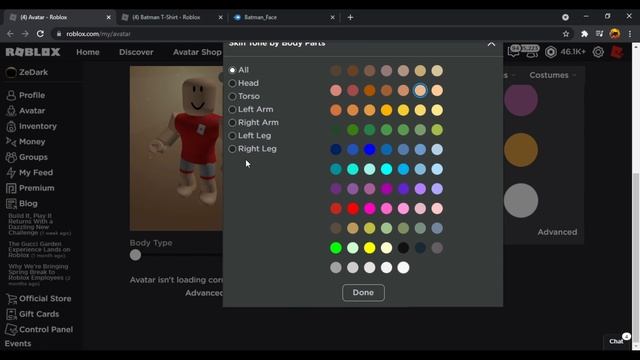
Task: Open the Chrome media control icon
Action: [599, 34]
